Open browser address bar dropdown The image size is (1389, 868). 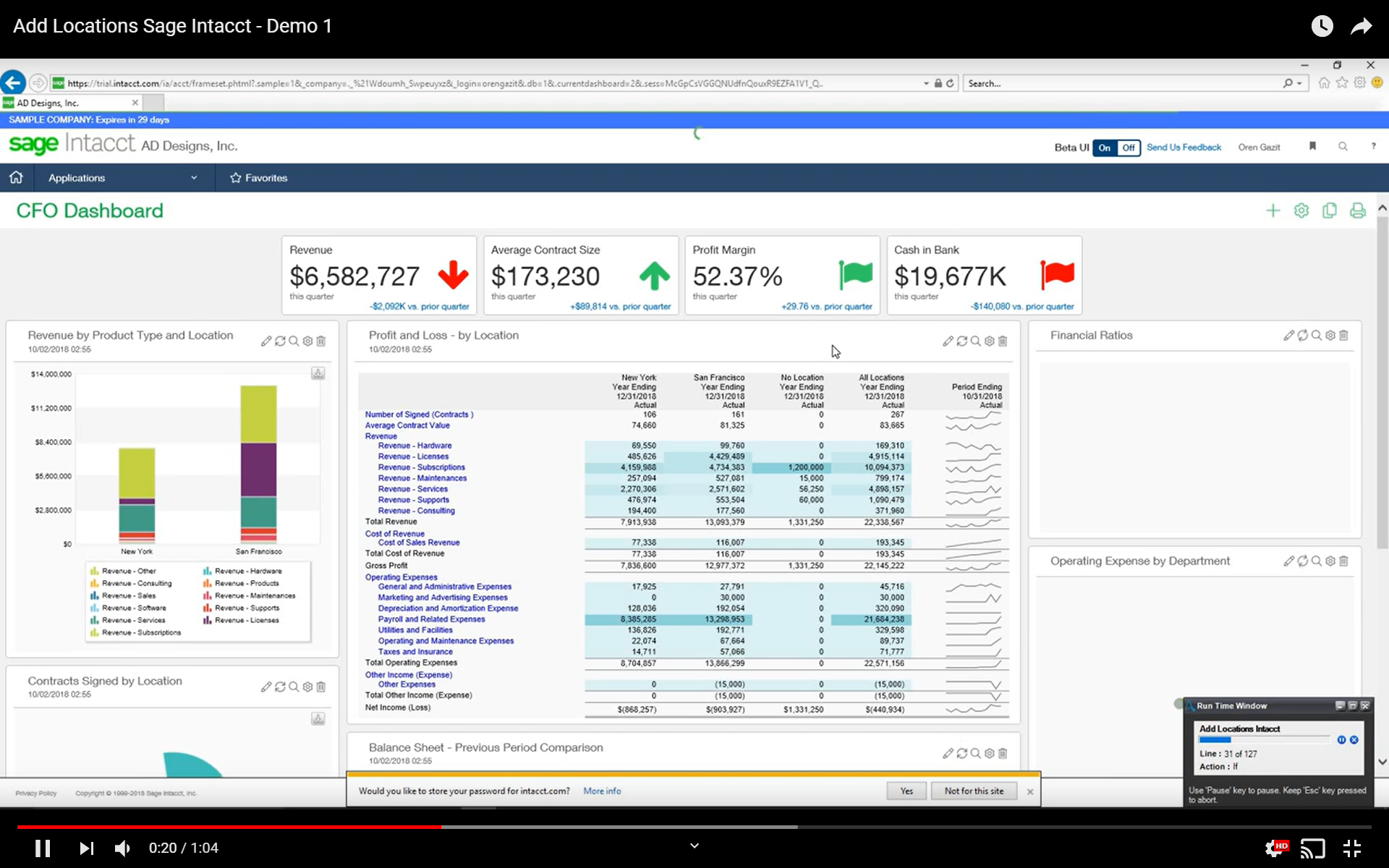coord(926,84)
